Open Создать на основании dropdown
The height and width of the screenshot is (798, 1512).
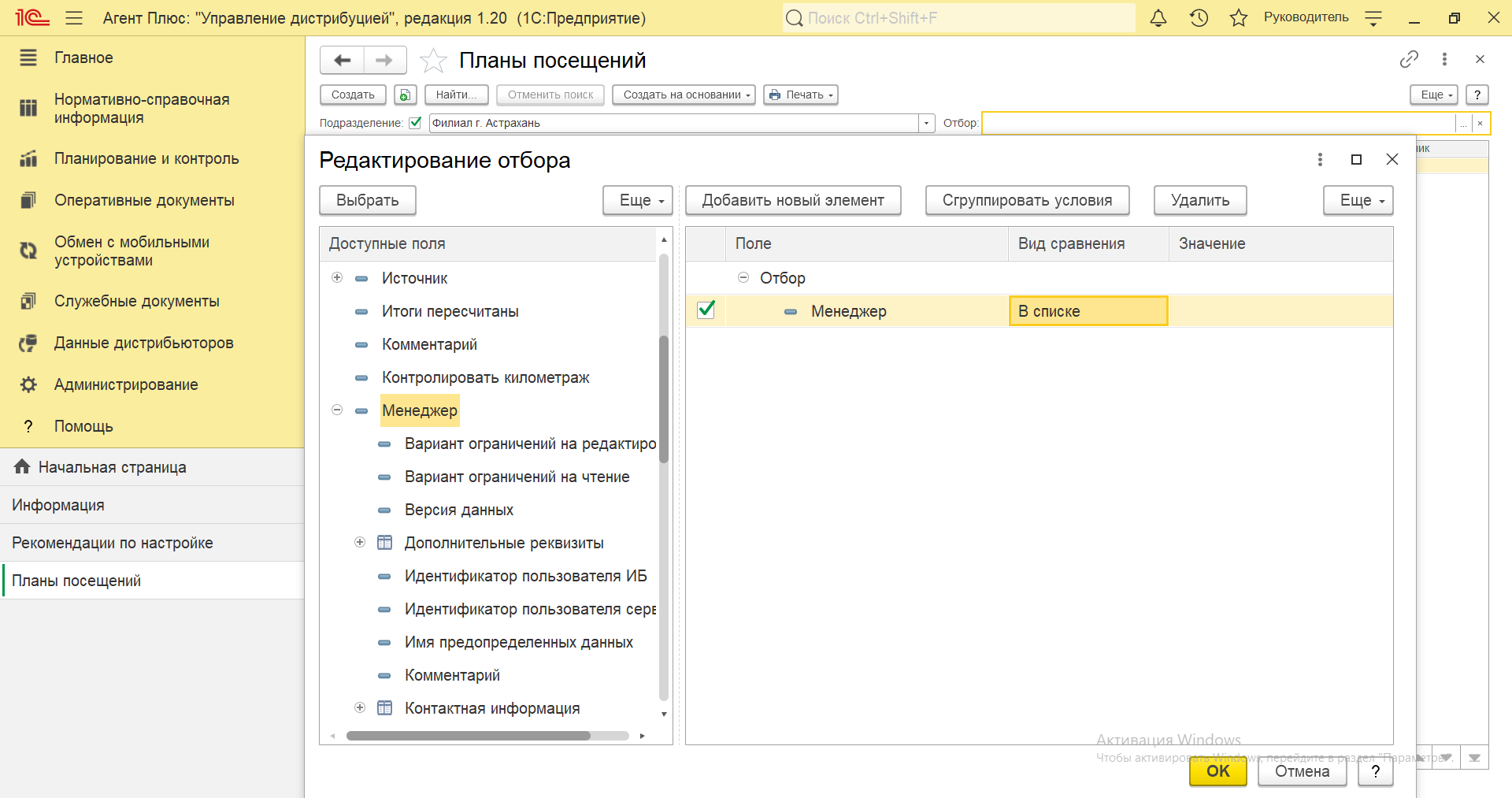(x=684, y=95)
